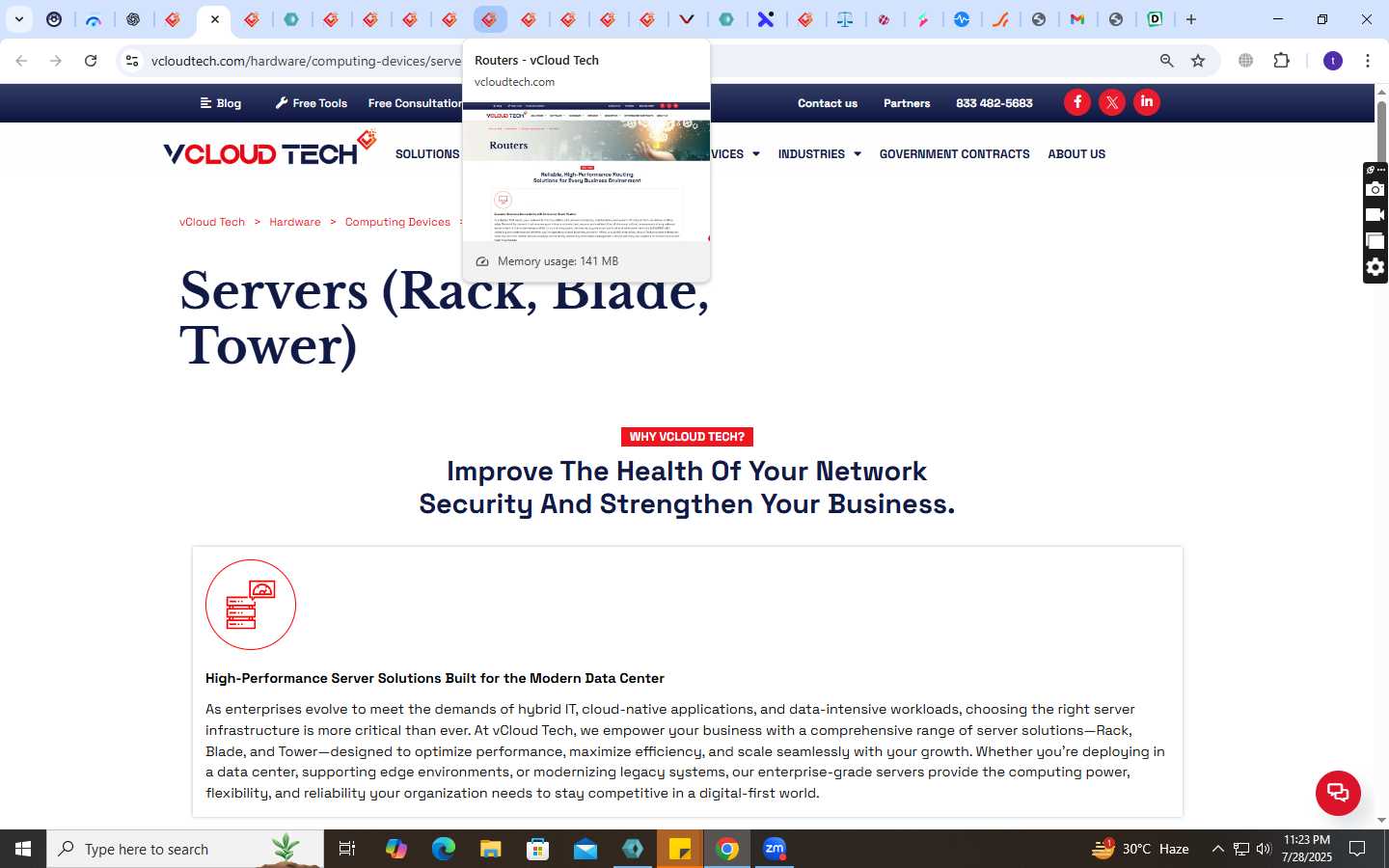Open the Contact us link

(828, 103)
